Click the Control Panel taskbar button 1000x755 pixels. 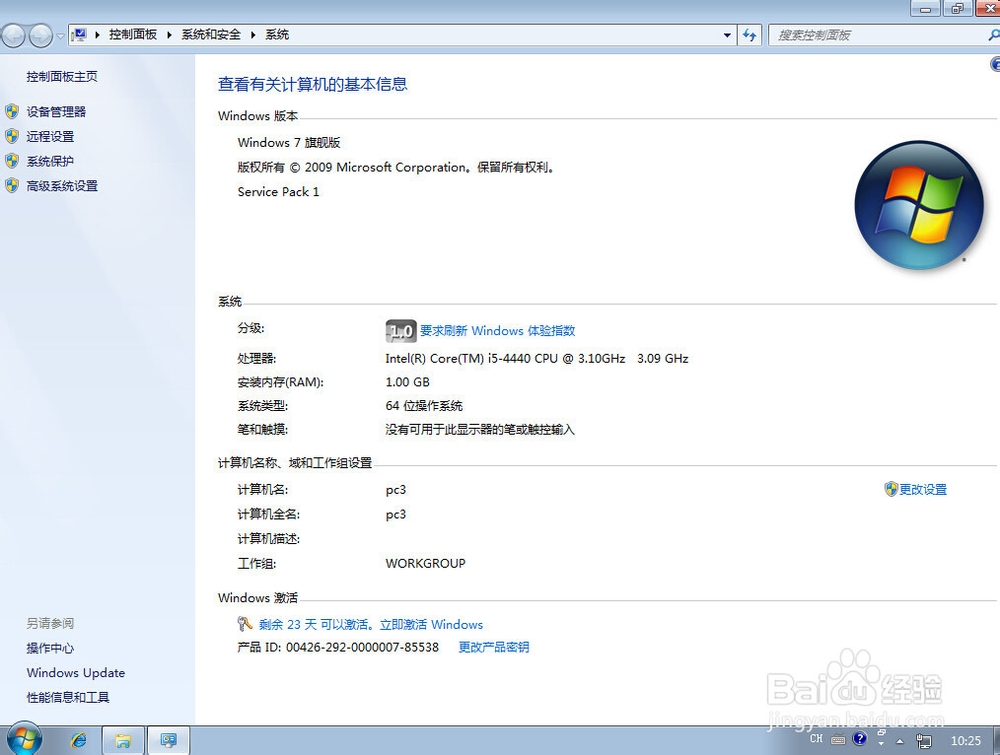(x=168, y=740)
